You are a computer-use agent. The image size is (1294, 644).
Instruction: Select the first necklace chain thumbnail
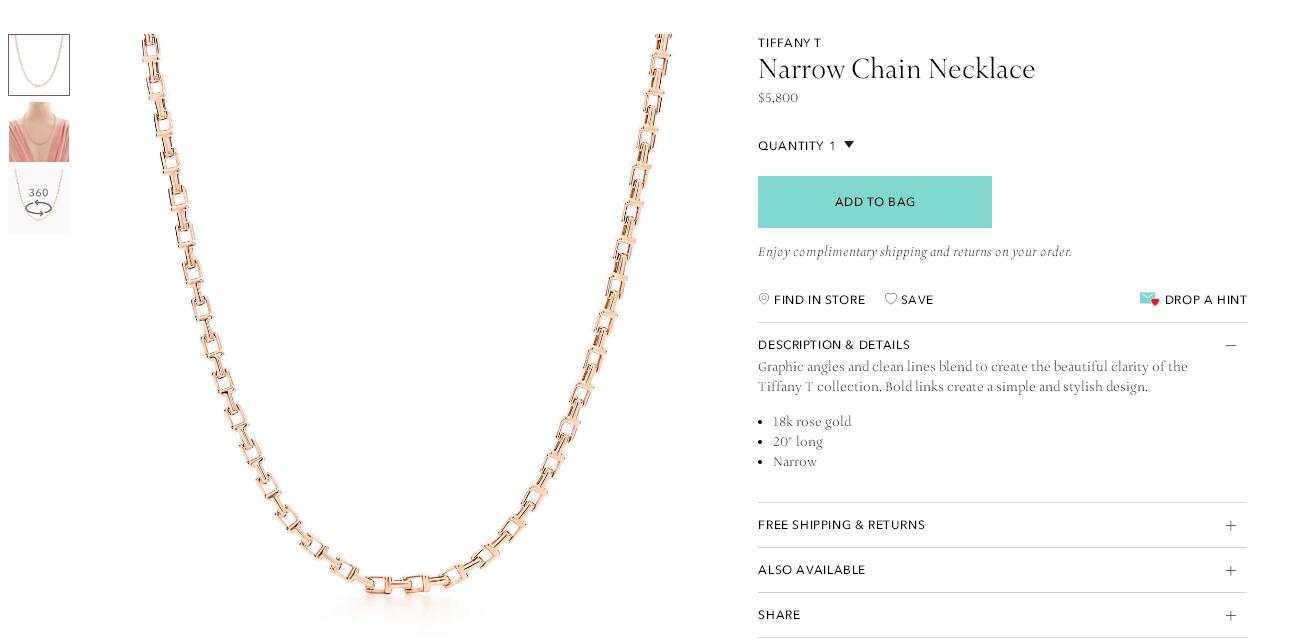coord(39,65)
